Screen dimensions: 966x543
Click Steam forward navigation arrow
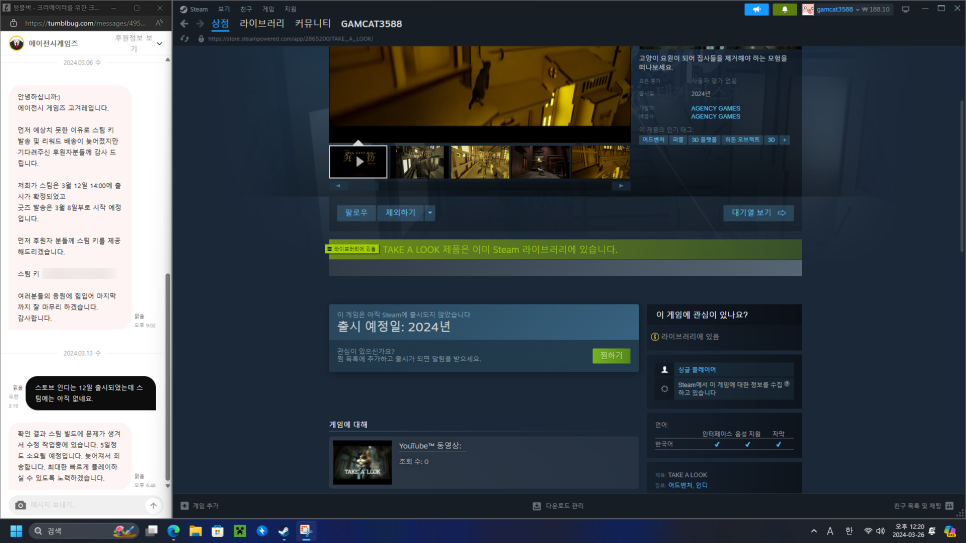point(200,23)
